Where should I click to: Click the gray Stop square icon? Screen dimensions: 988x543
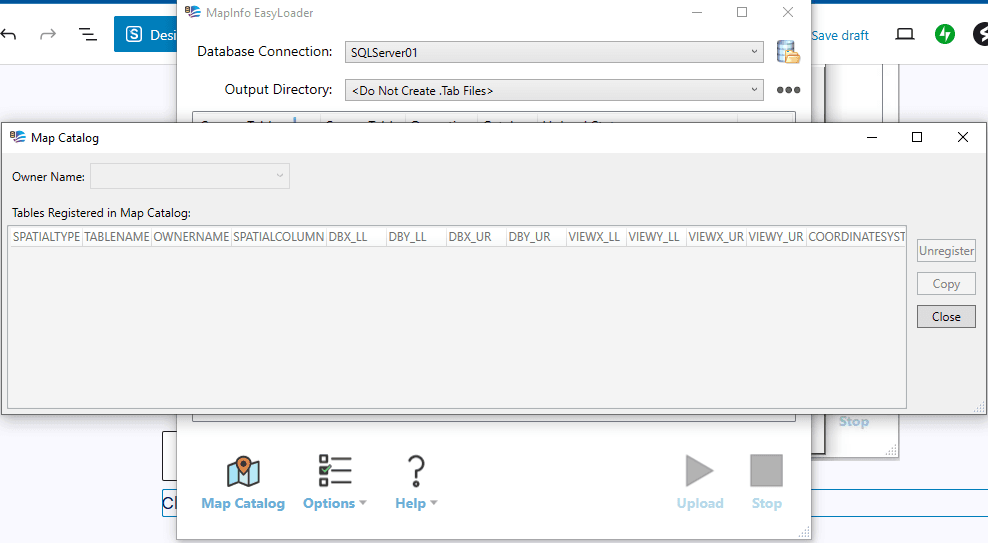(x=766, y=471)
